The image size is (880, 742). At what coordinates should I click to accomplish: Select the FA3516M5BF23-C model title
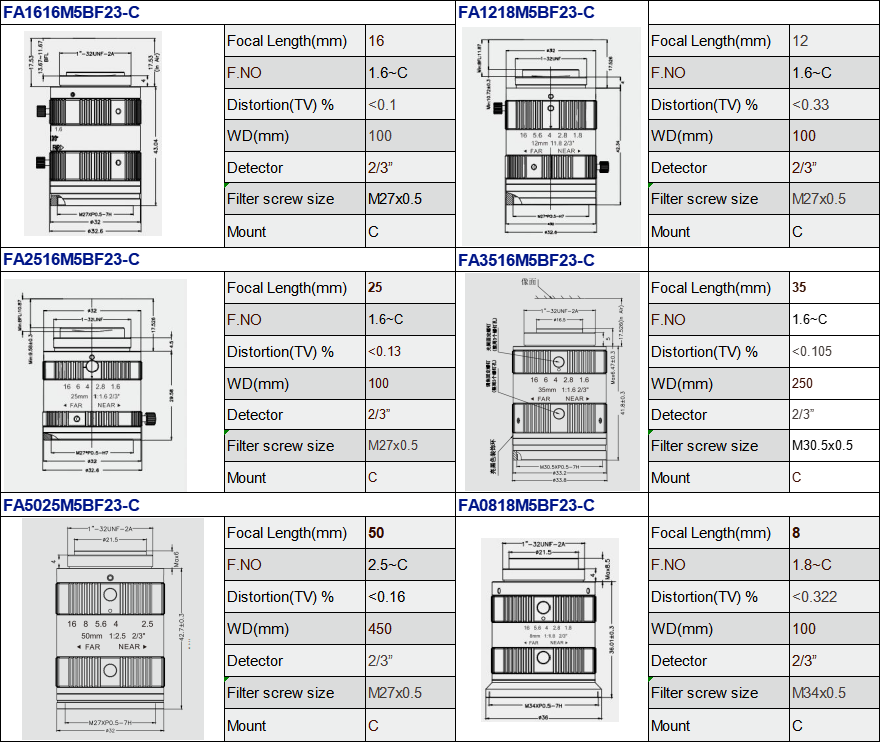[526, 260]
